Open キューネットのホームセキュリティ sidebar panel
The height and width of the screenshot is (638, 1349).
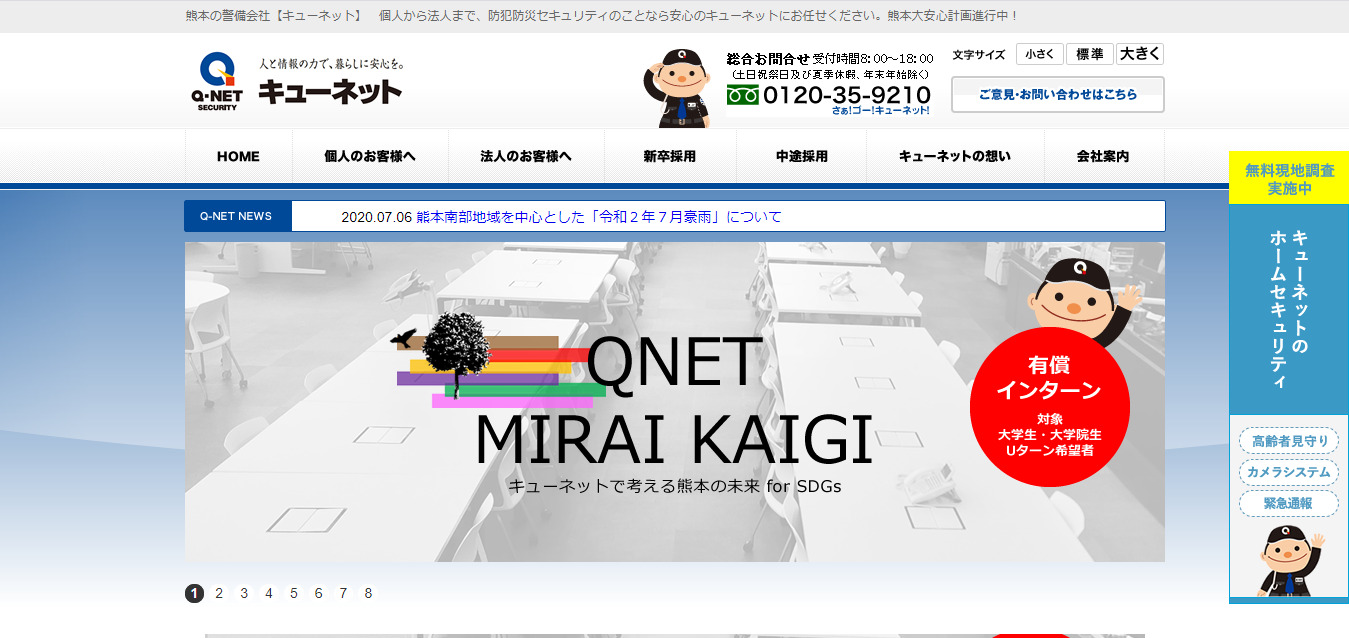1289,309
